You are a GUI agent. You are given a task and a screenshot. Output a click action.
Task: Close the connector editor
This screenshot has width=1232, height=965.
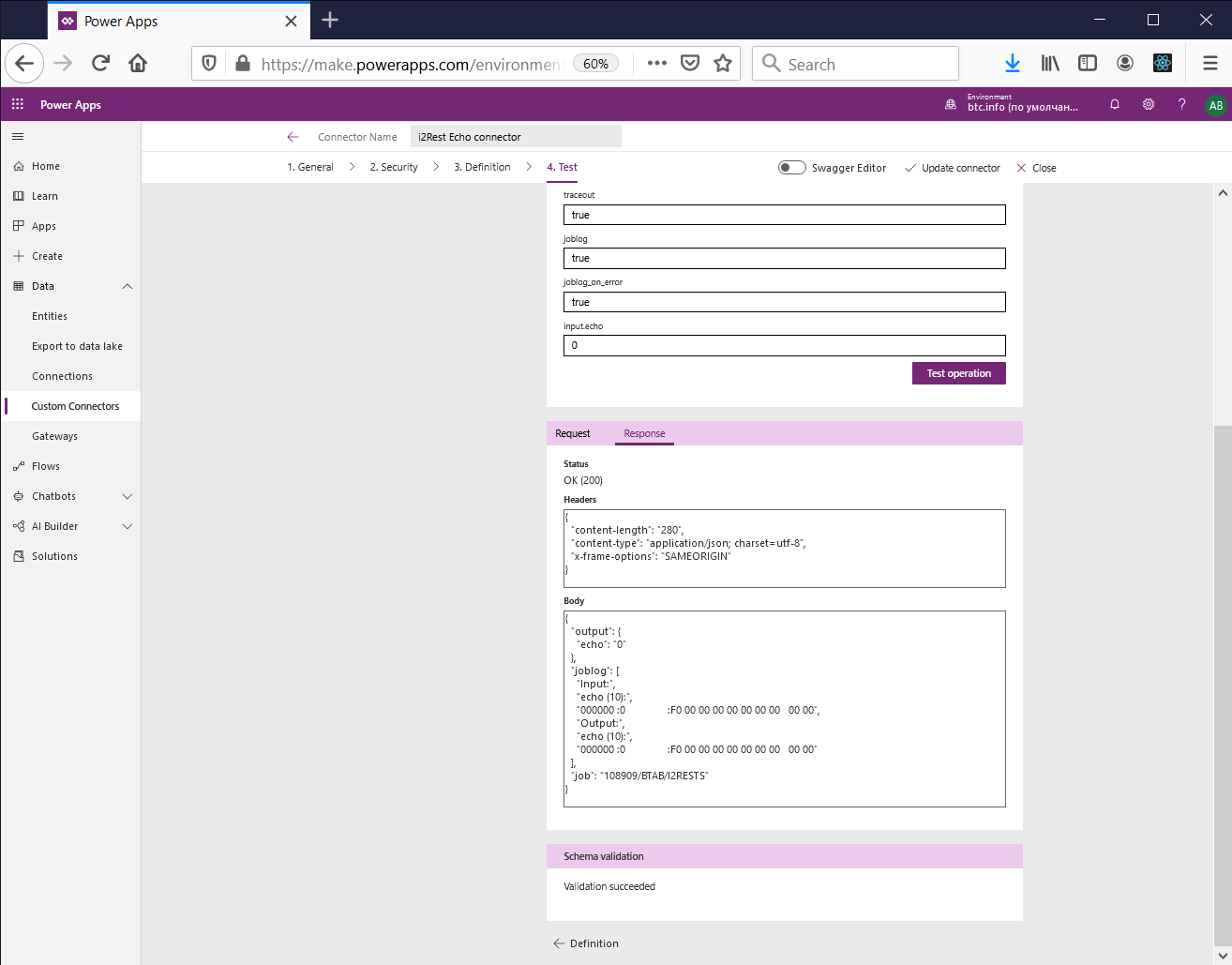[x=1036, y=168]
